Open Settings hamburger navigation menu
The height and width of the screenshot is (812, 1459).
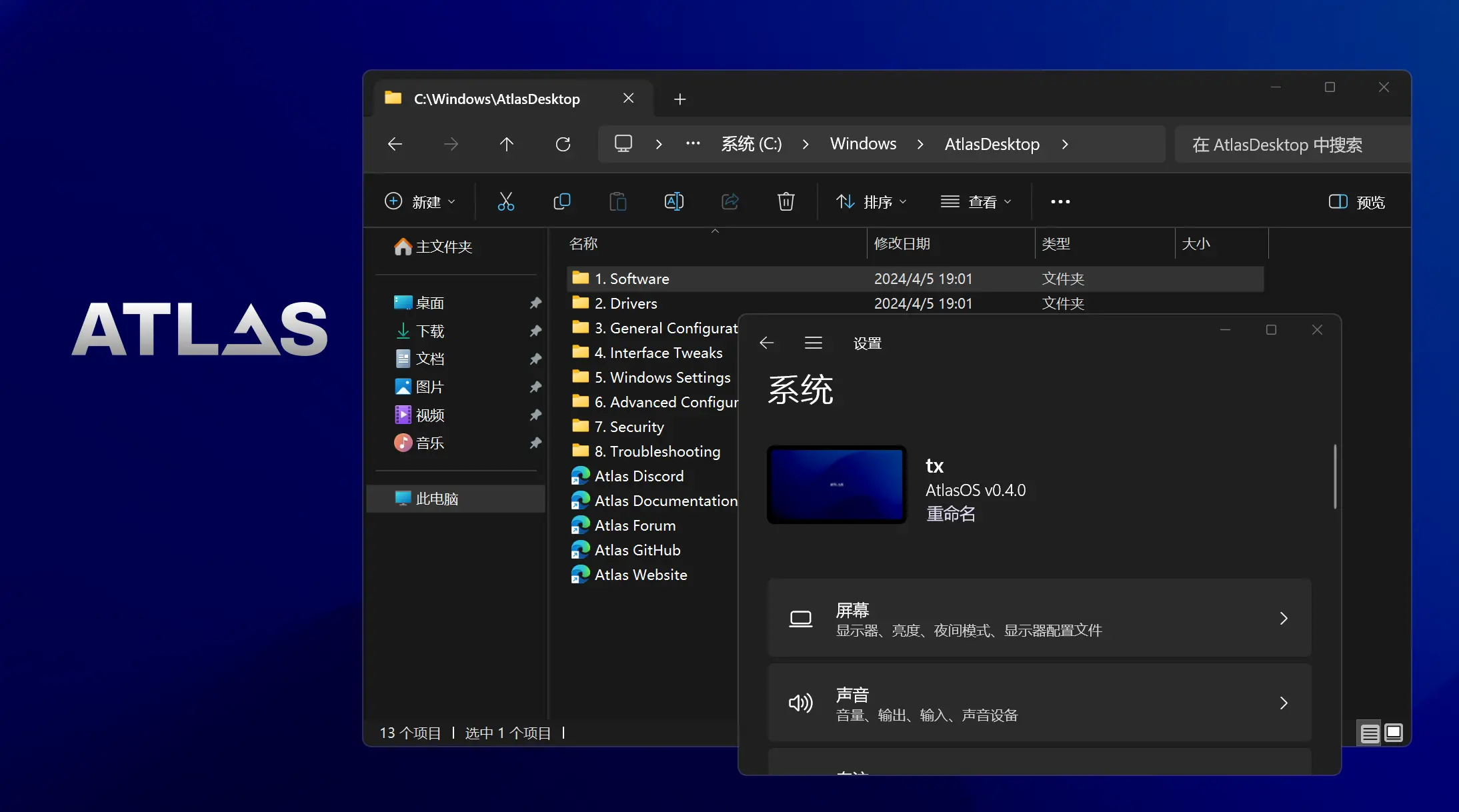[813, 343]
